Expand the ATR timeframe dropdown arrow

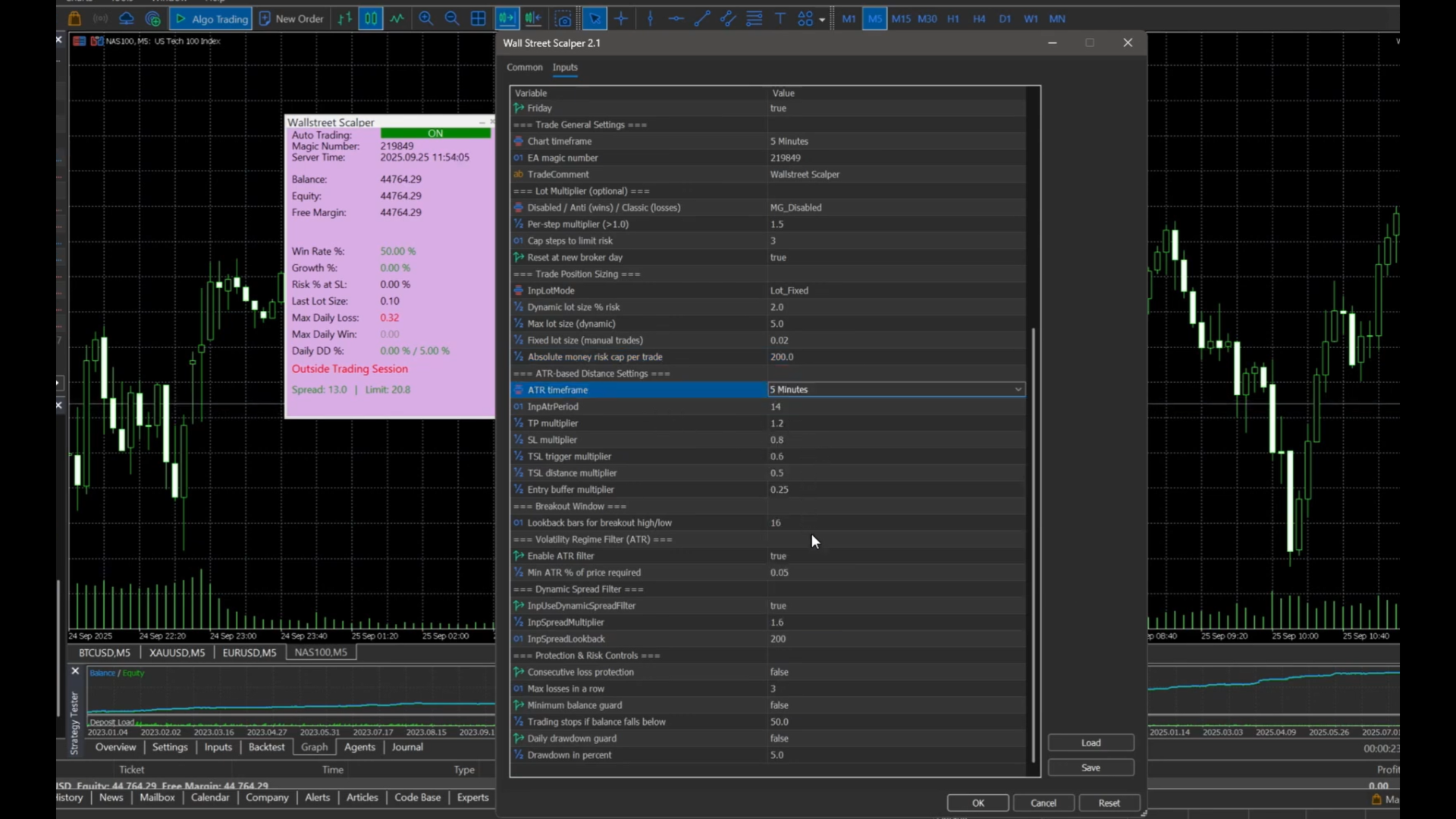coord(1018,390)
